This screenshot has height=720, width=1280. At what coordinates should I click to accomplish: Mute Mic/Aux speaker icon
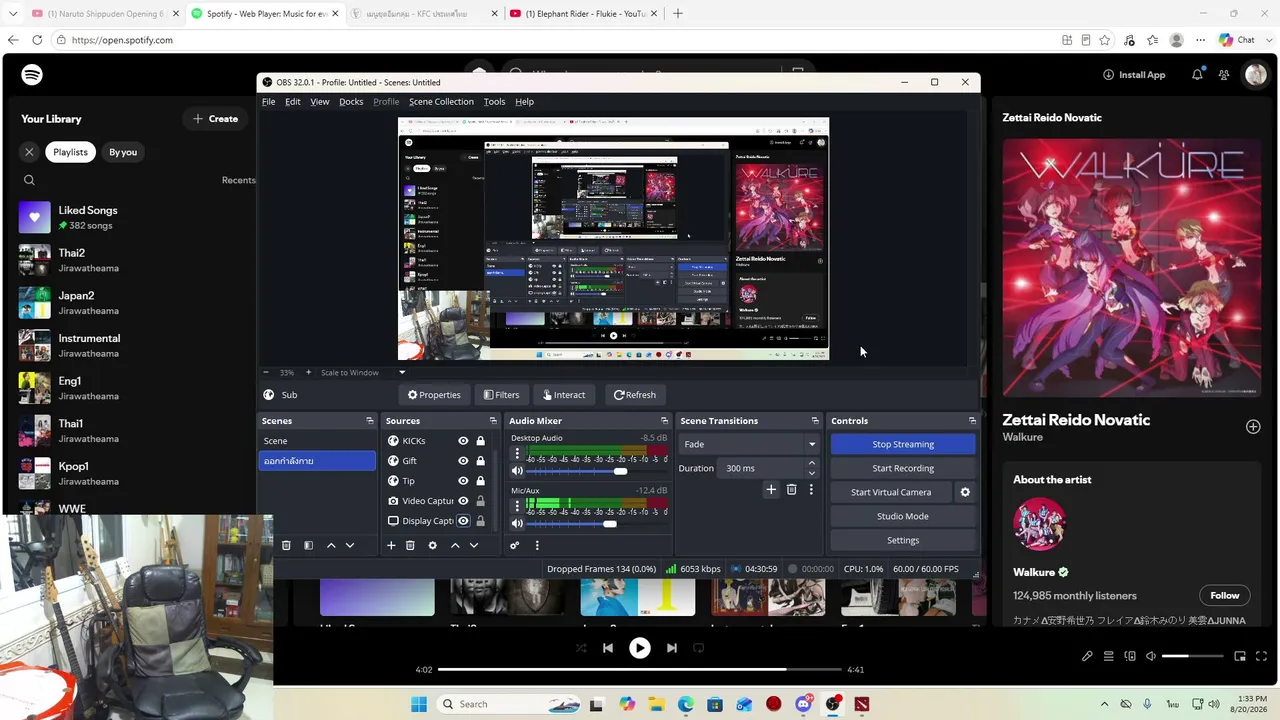517,523
